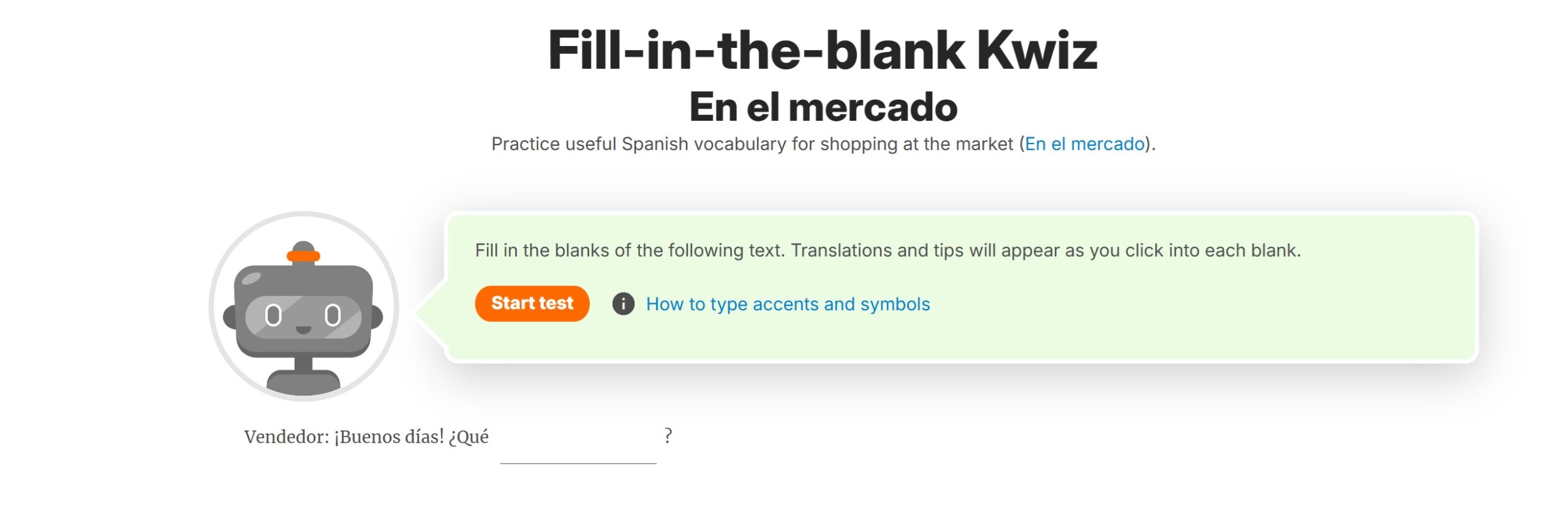Click the robot's right ear
This screenshot has height=507, width=1568.
click(377, 317)
